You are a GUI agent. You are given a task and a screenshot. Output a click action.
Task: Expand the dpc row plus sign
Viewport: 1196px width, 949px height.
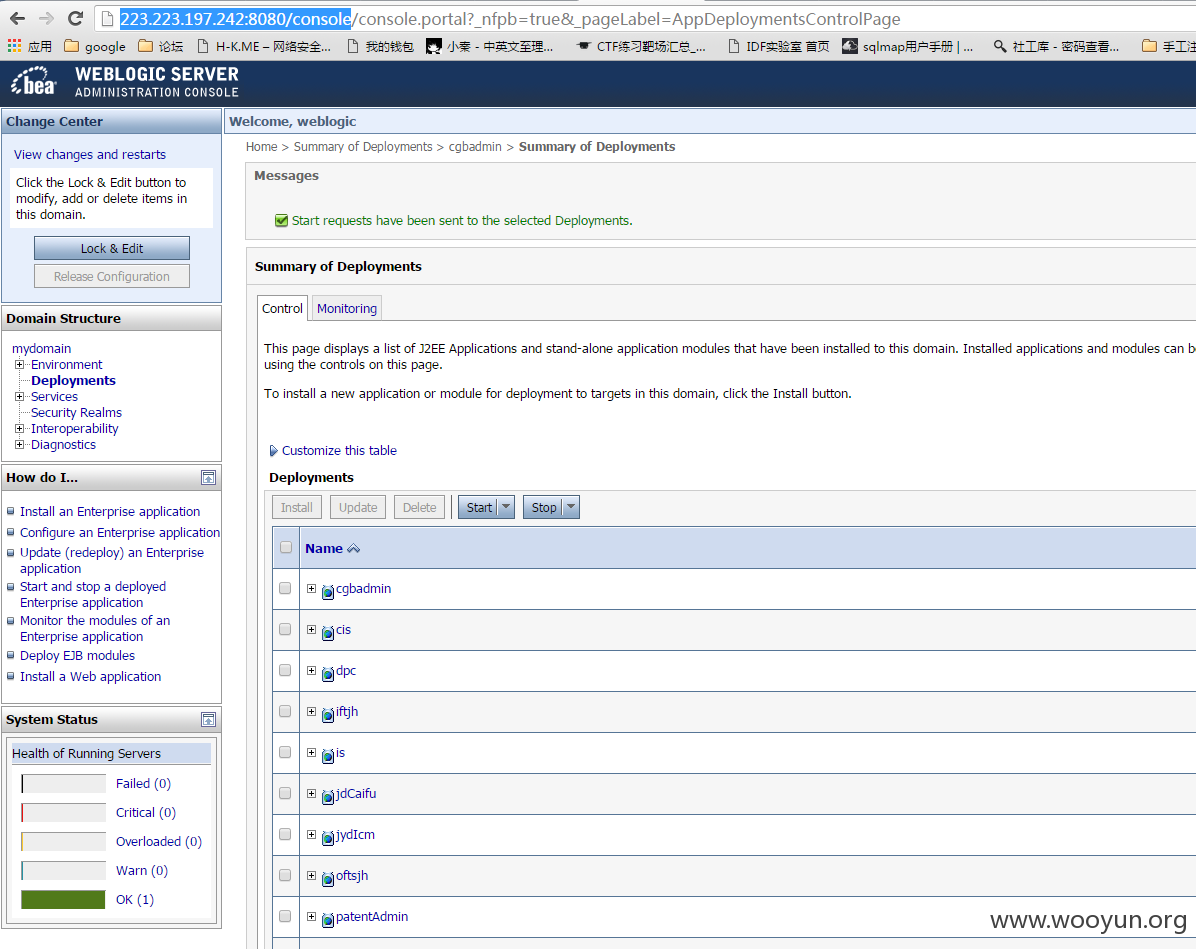pos(311,671)
